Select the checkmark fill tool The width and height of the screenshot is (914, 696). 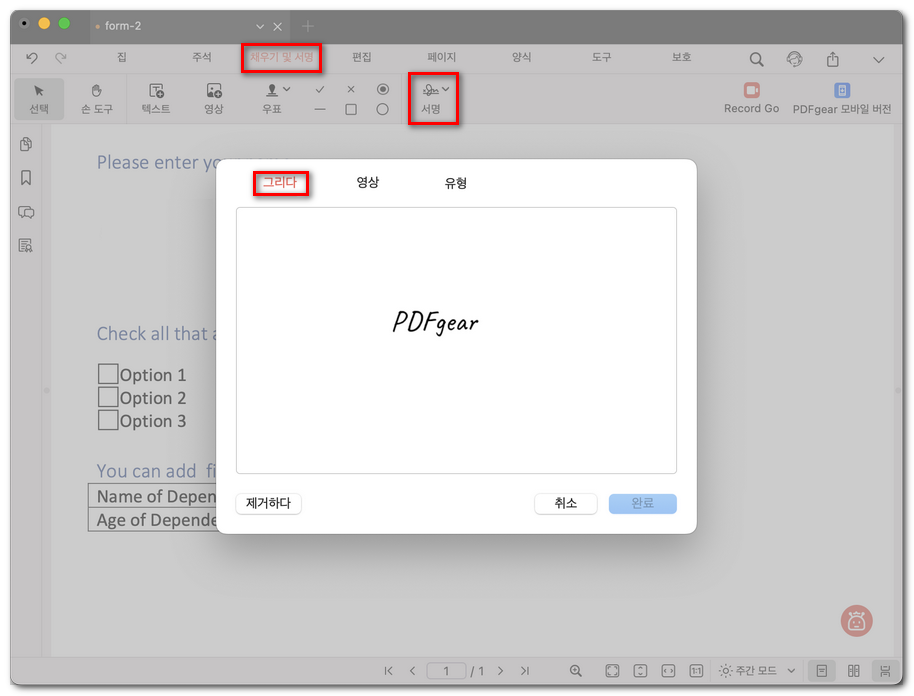[319, 89]
